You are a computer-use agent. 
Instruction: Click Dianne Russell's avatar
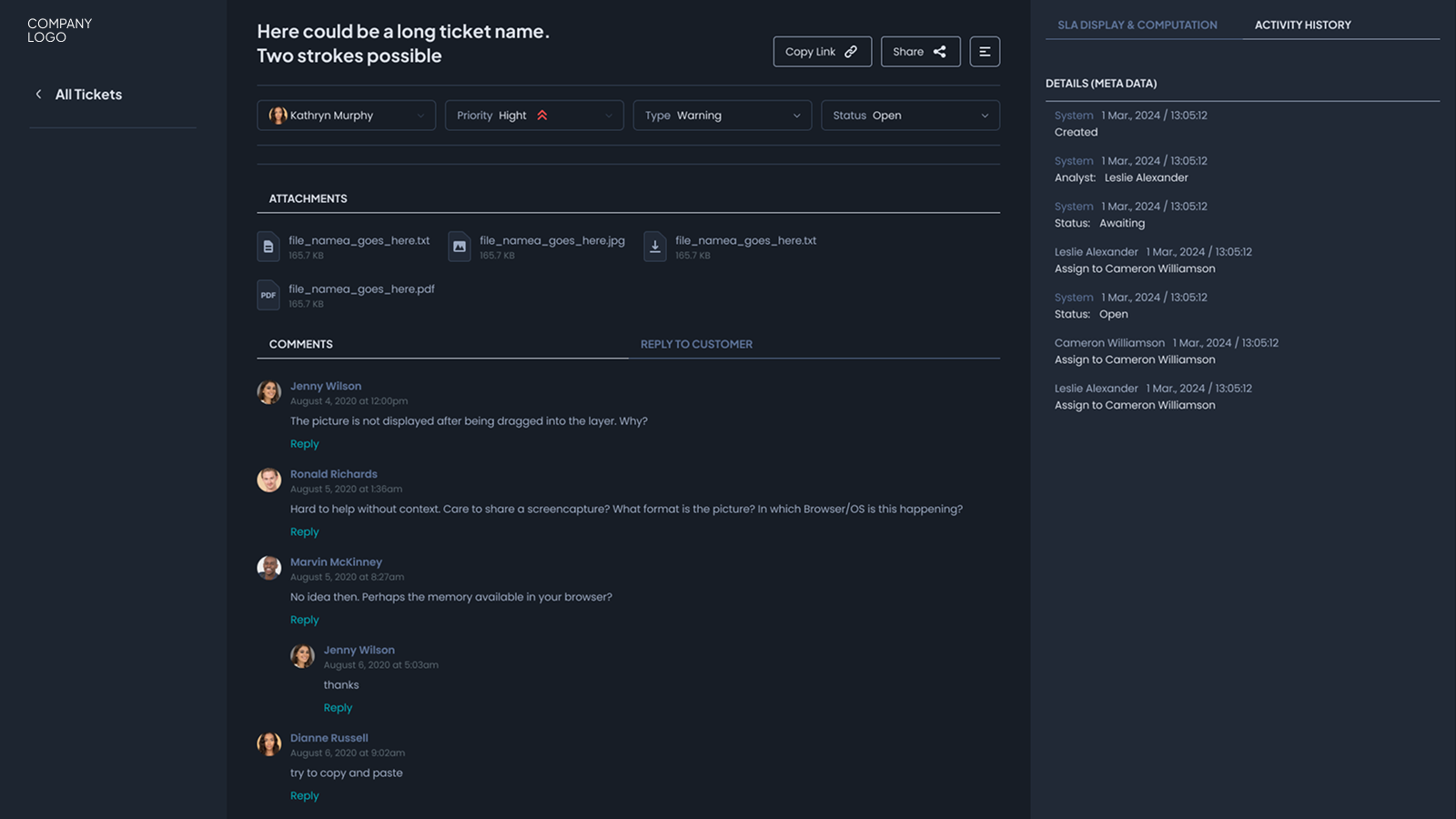click(269, 744)
